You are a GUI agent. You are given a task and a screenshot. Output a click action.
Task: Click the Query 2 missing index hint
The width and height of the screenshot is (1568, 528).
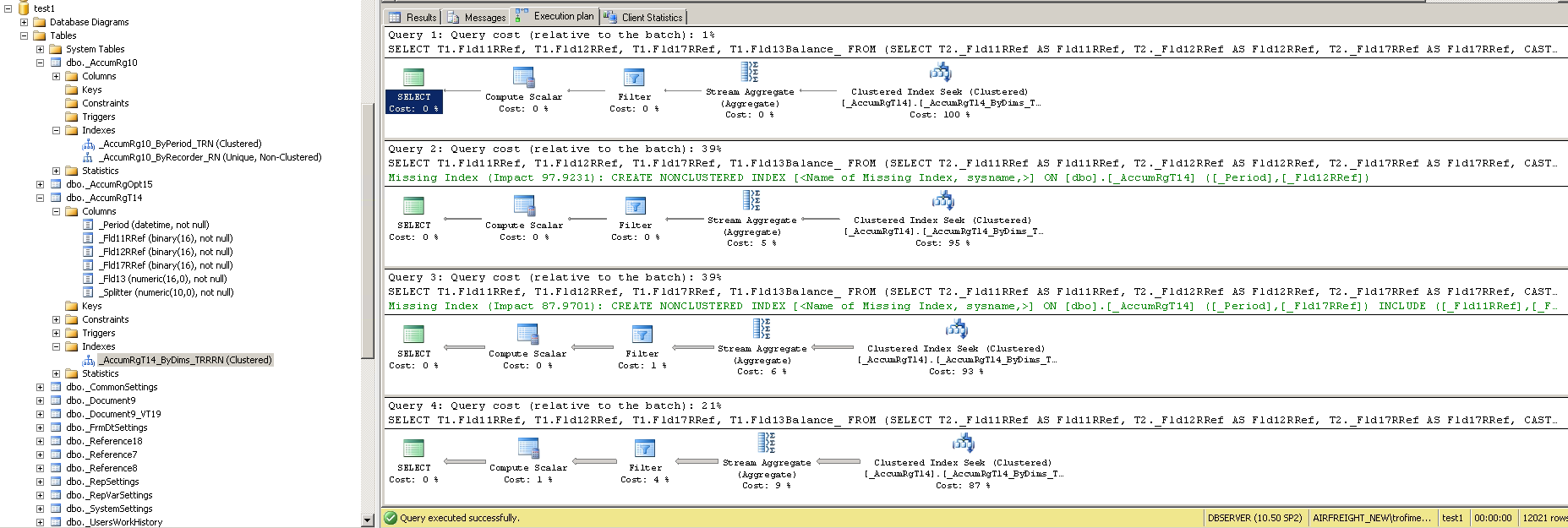(x=878, y=177)
